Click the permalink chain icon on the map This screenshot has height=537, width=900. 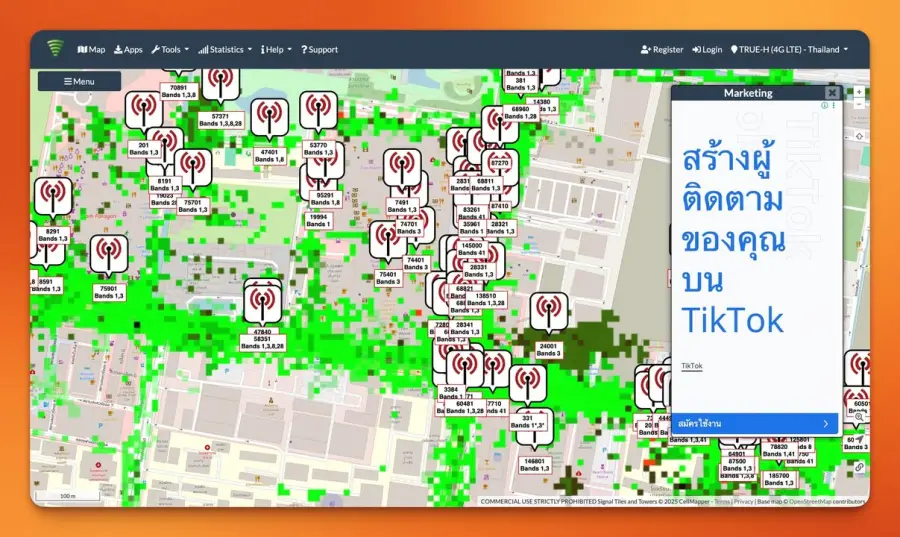tap(859, 467)
